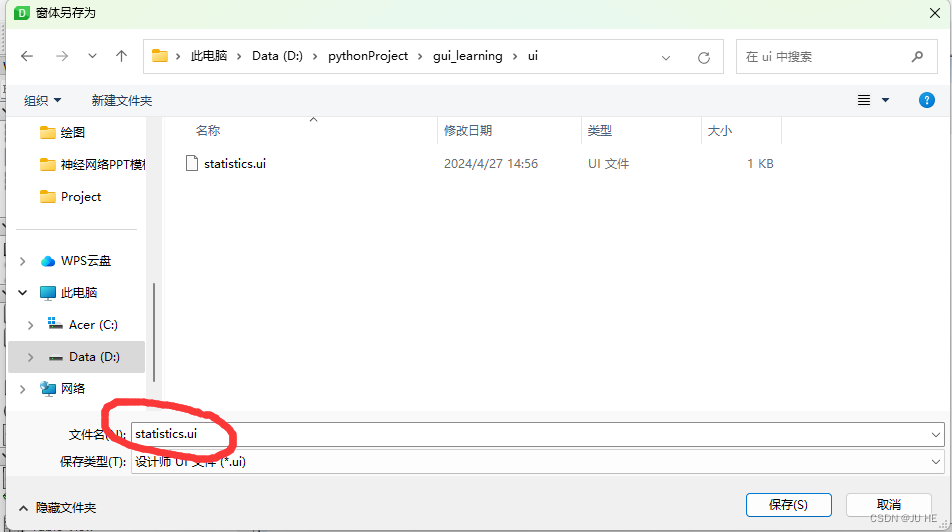Select 网络 in the navigation tree

pyautogui.click(x=73, y=389)
